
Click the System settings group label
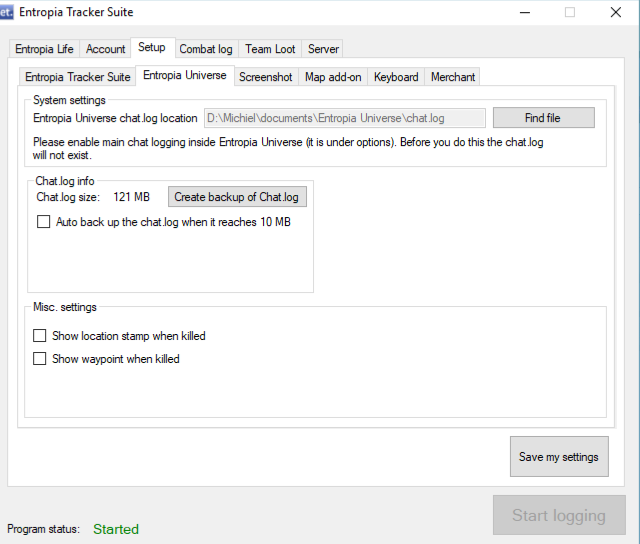tap(69, 100)
